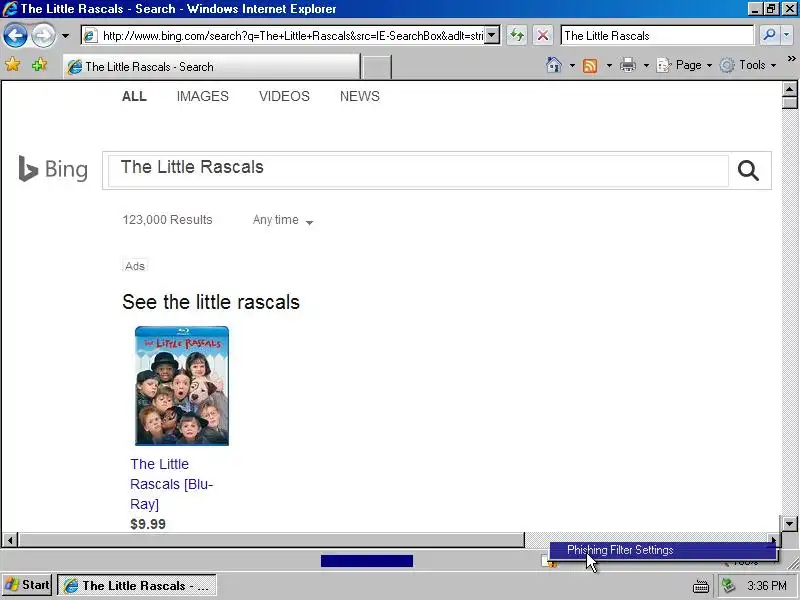Click Add to Favorites plus-star icon
Image resolution: width=800 pixels, height=600 pixels.
39,65
